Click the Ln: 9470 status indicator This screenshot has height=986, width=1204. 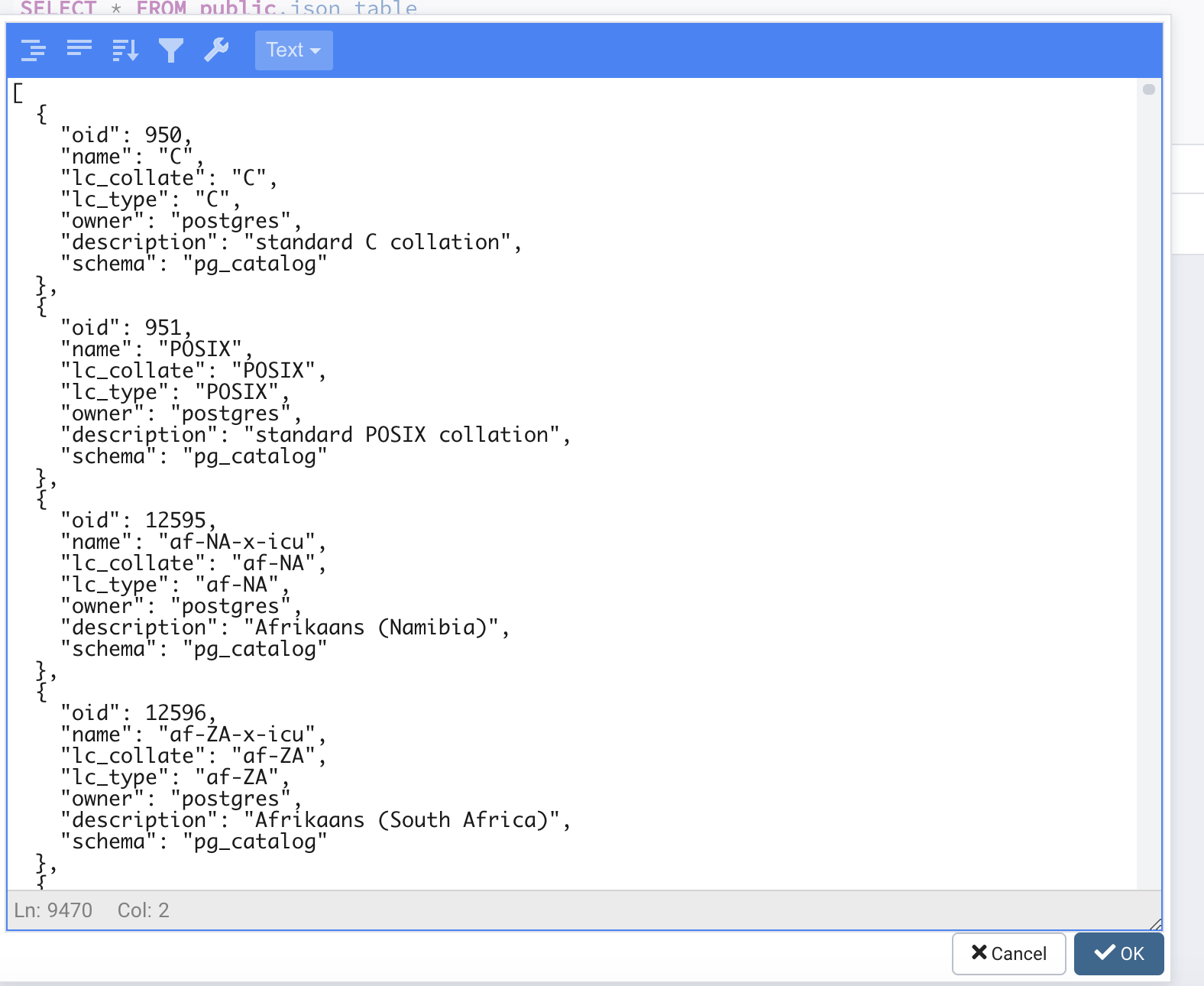[x=53, y=910]
